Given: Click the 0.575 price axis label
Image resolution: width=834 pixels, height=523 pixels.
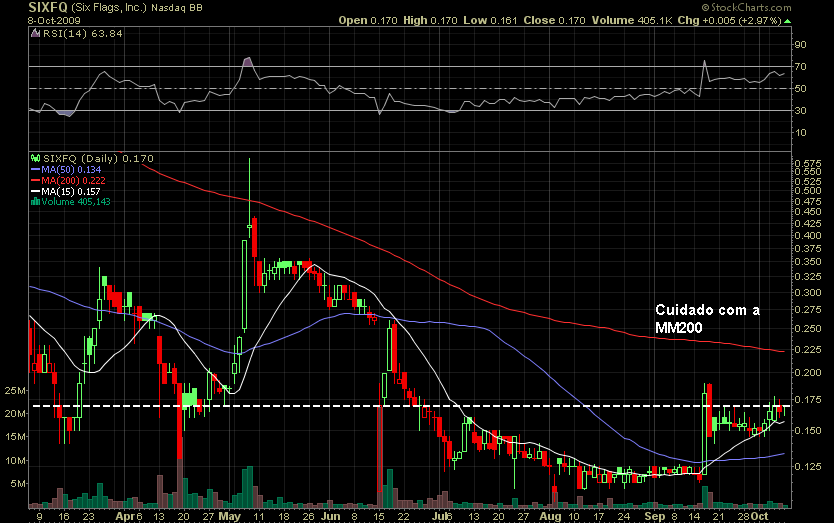Looking at the screenshot, I should pyautogui.click(x=808, y=163).
